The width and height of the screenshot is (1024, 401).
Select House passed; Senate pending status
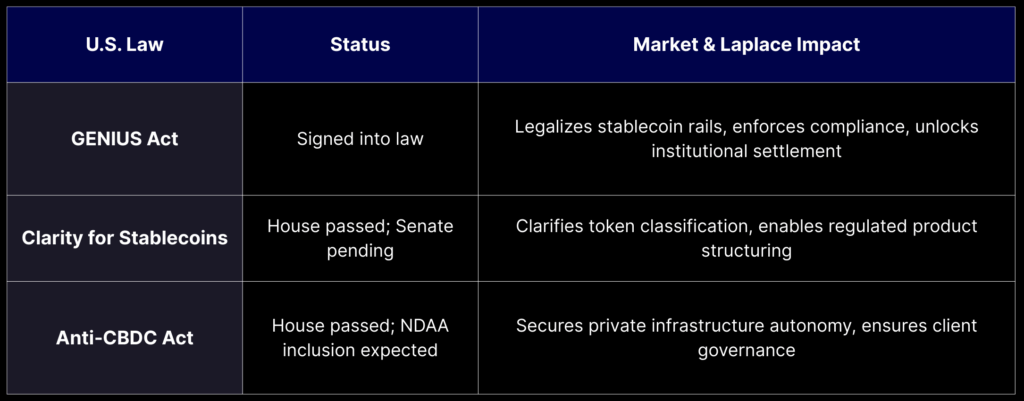pos(360,238)
